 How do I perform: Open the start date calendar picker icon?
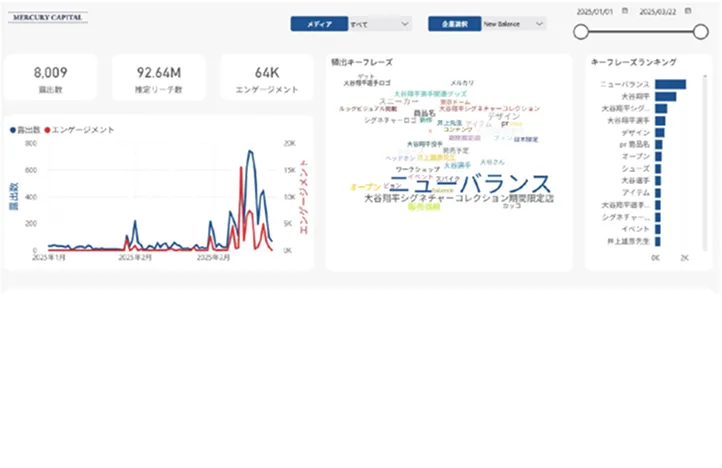tap(625, 10)
